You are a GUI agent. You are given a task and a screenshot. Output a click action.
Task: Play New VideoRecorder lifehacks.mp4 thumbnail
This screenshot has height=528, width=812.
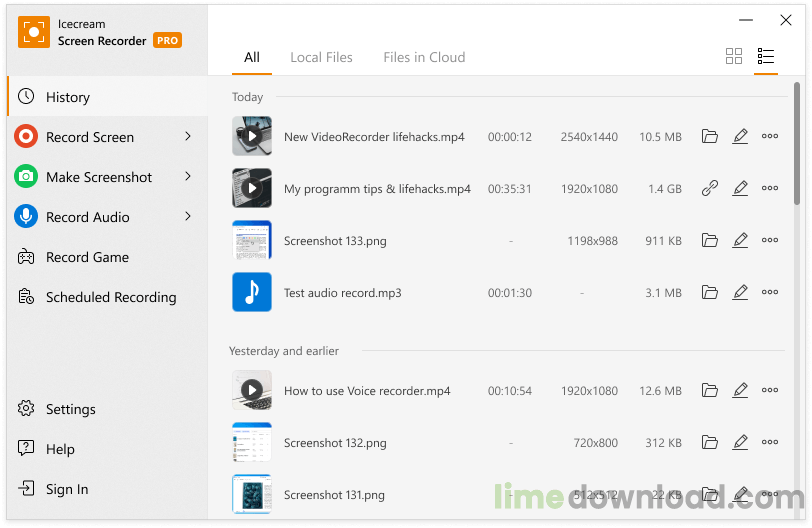coord(252,136)
